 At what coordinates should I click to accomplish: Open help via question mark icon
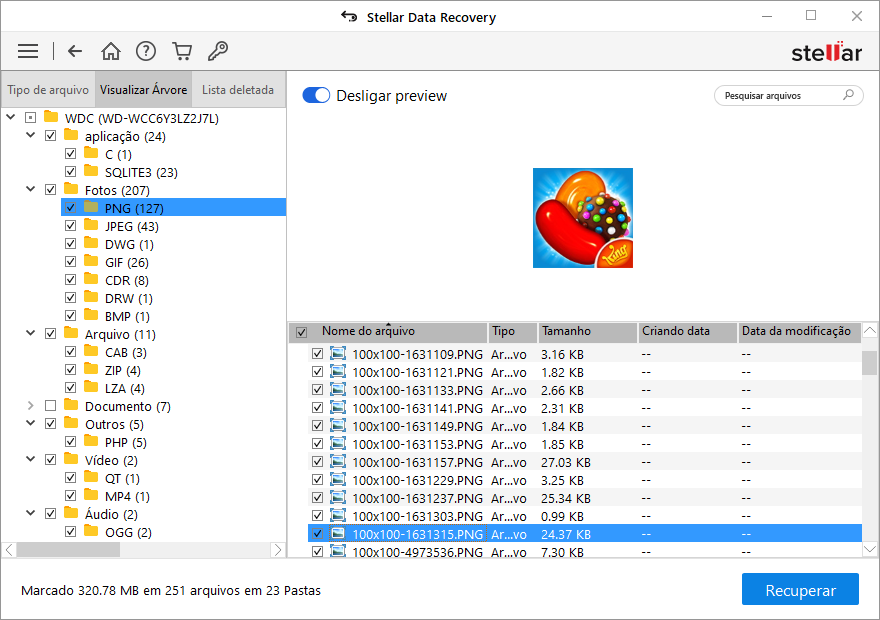[146, 51]
